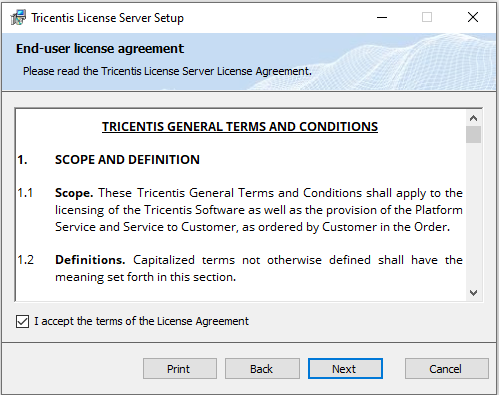Close the setup dialog with X
This screenshot has height=395, width=499.
pyautogui.click(x=473, y=17)
